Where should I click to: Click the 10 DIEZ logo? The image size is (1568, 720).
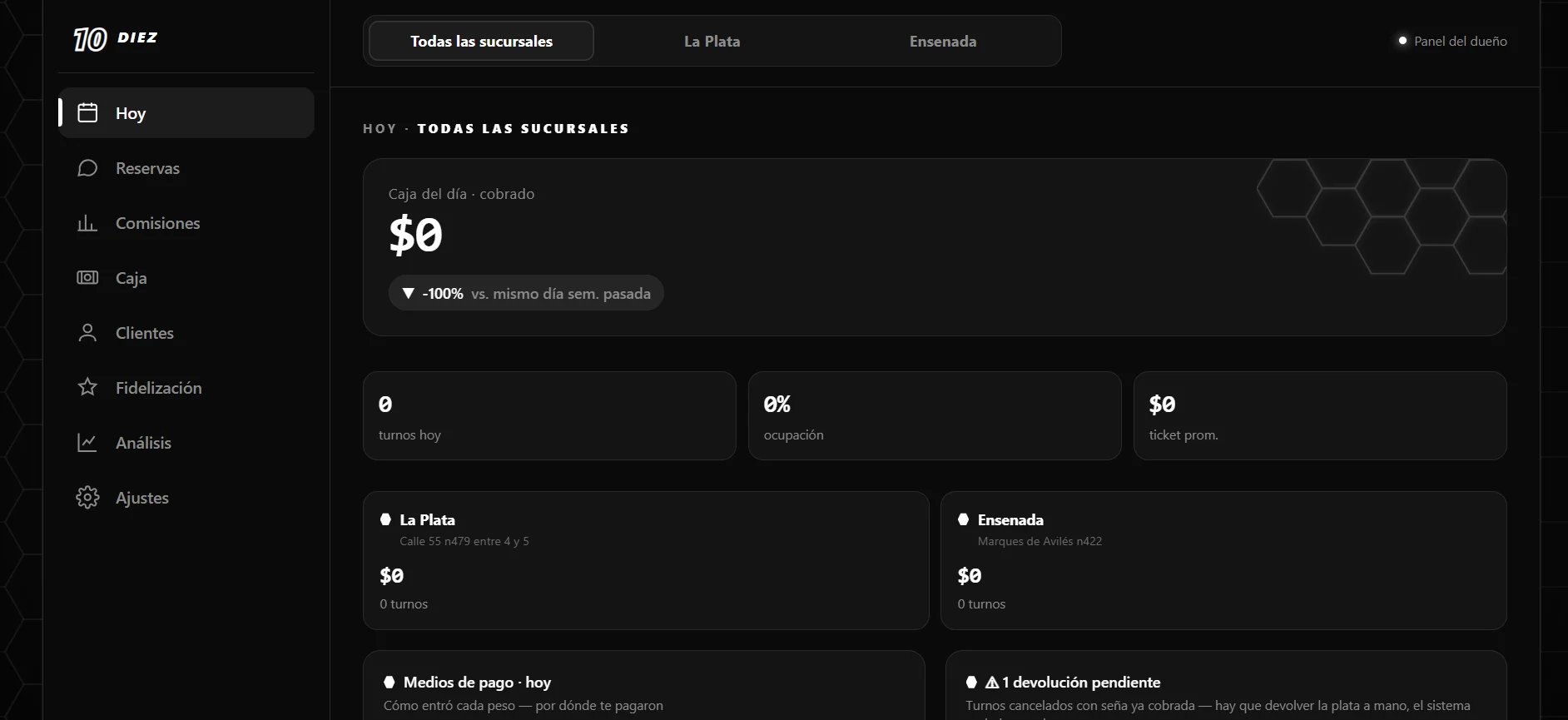[115, 38]
